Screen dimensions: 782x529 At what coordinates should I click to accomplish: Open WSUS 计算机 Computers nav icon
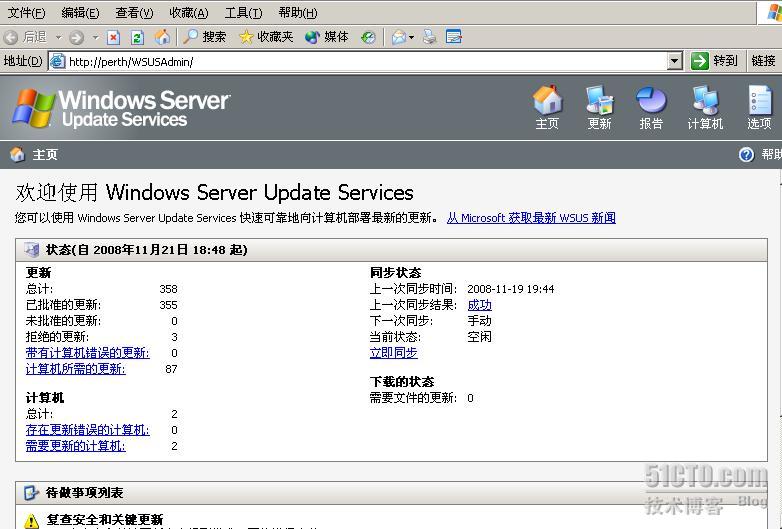705,107
